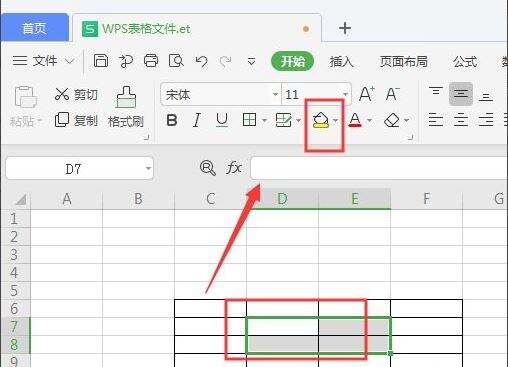The height and width of the screenshot is (367, 508).
Task: Align text right
Action: tap(486, 120)
